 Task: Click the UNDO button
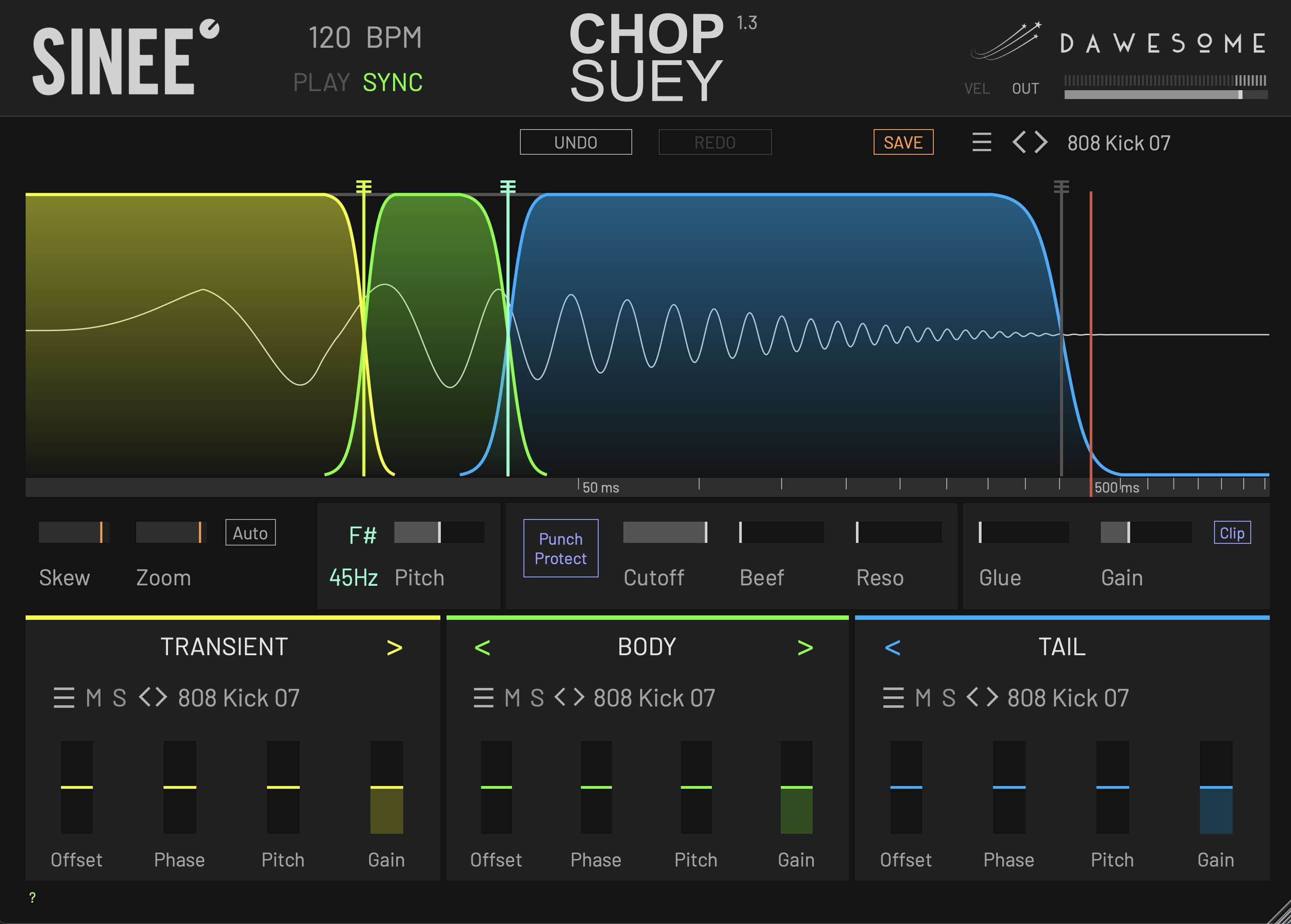pyautogui.click(x=576, y=141)
